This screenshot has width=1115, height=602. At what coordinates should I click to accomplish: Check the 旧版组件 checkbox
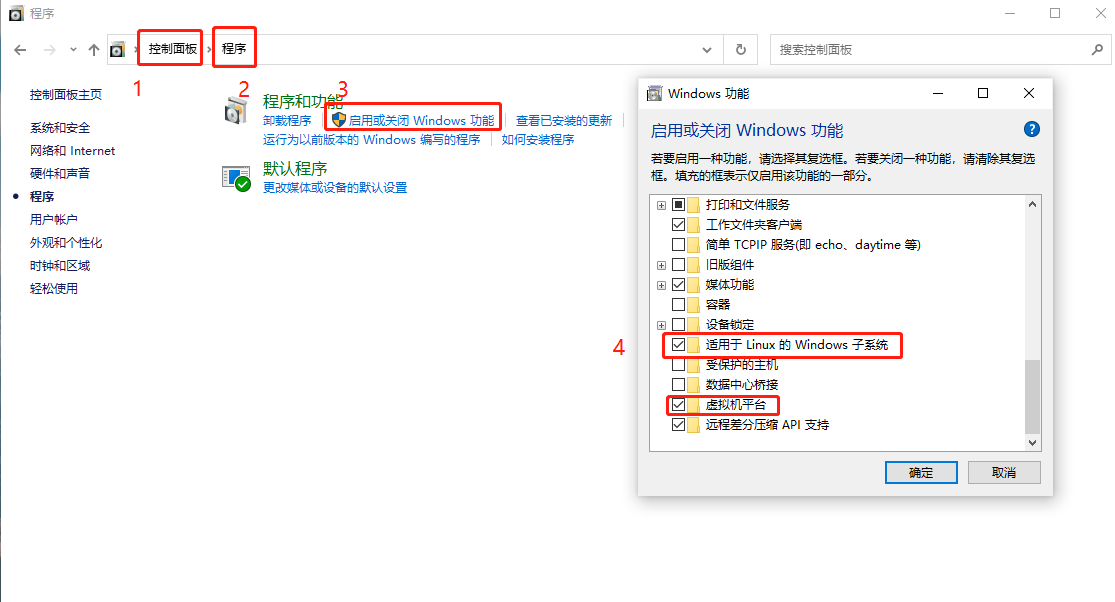678,264
